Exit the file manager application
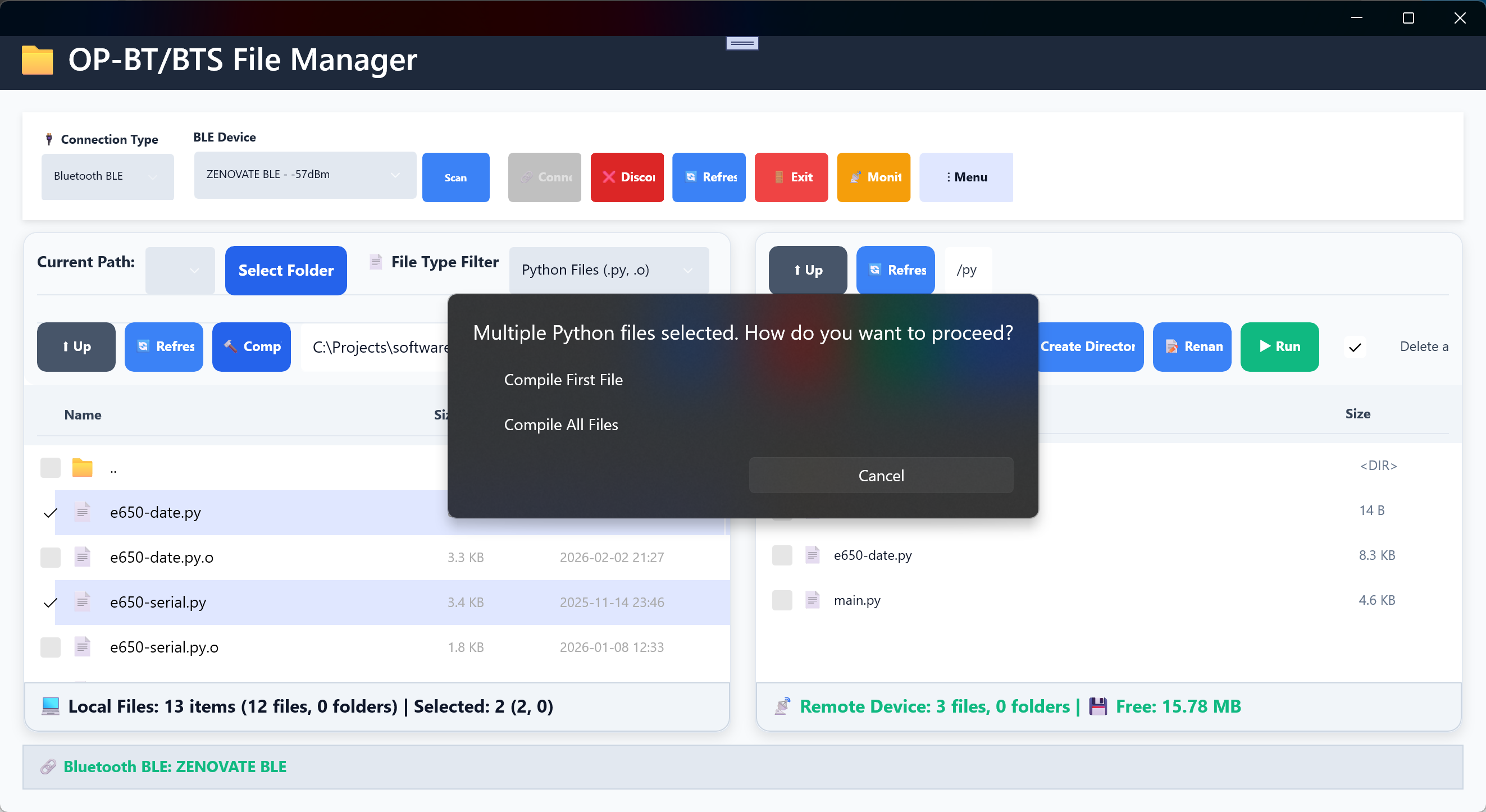Viewport: 1486px width, 812px height. point(791,177)
